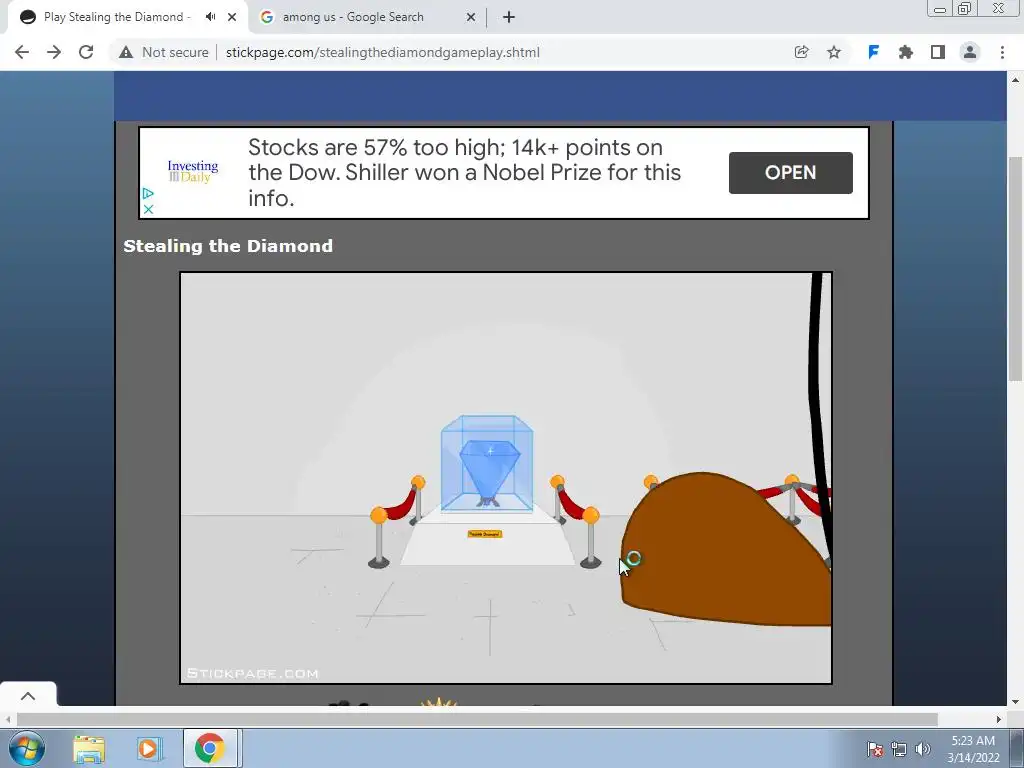Viewport: 1024px width, 768px height.
Task: Click the share page icon in address bar
Action: (801, 52)
